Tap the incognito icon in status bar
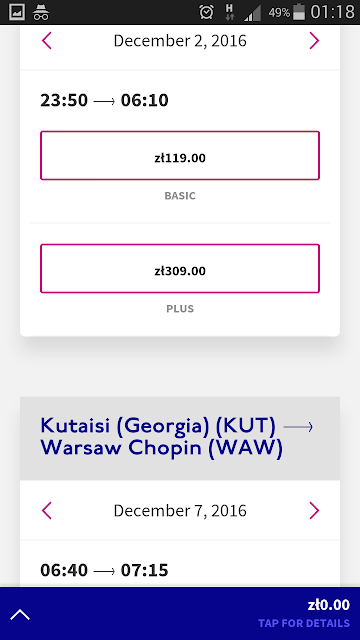This screenshot has height=640, width=360. [41, 12]
